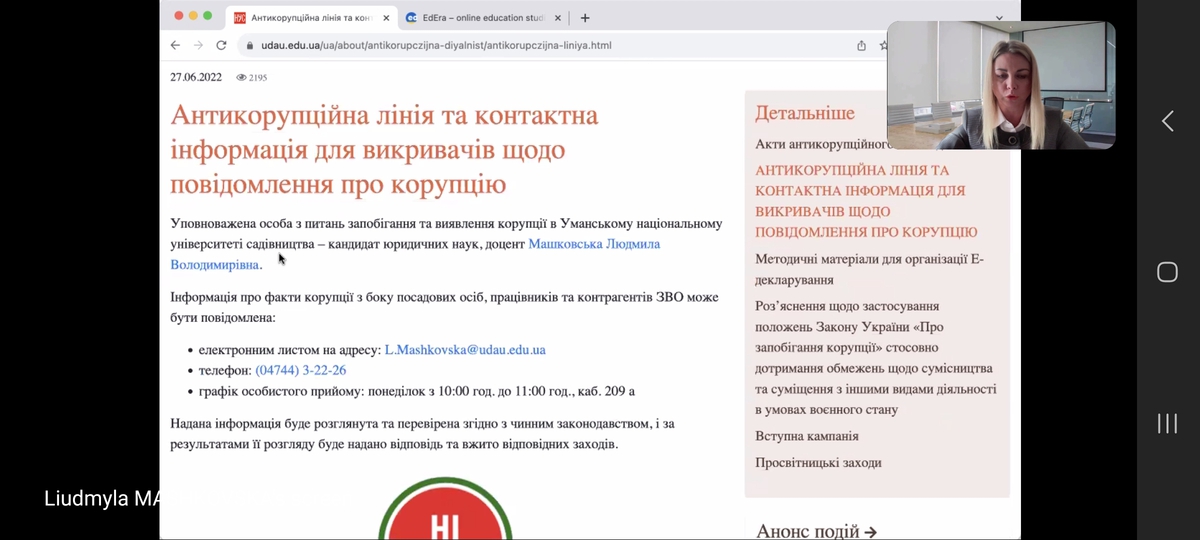Open a new browser tab with plus

pos(585,18)
